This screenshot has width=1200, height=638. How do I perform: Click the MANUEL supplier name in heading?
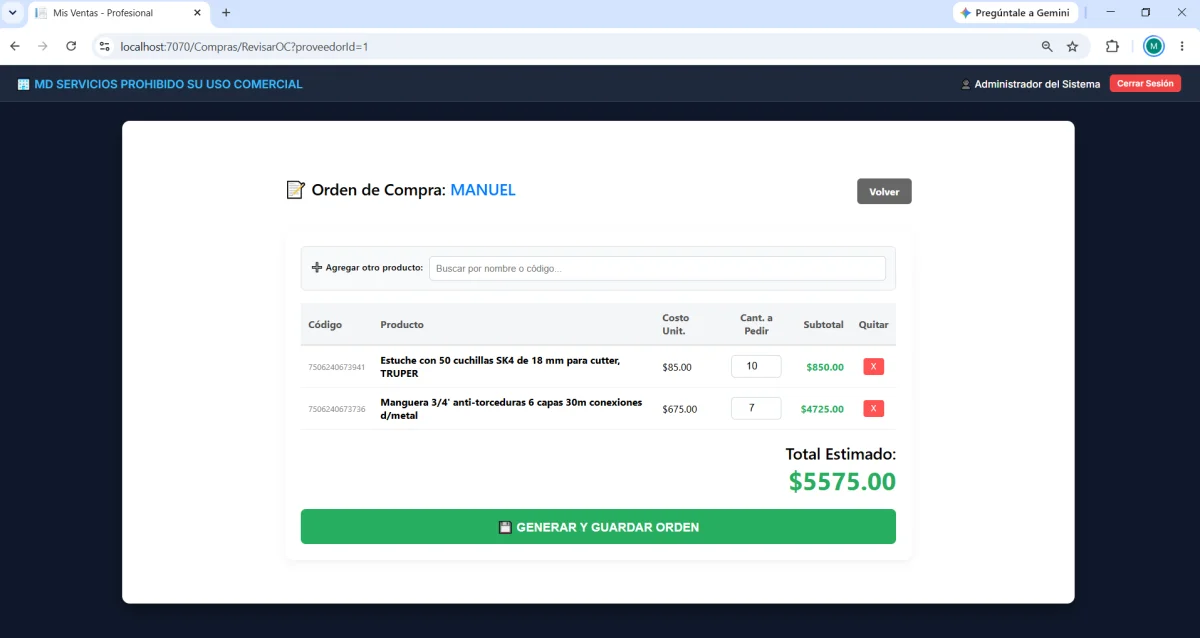(483, 190)
